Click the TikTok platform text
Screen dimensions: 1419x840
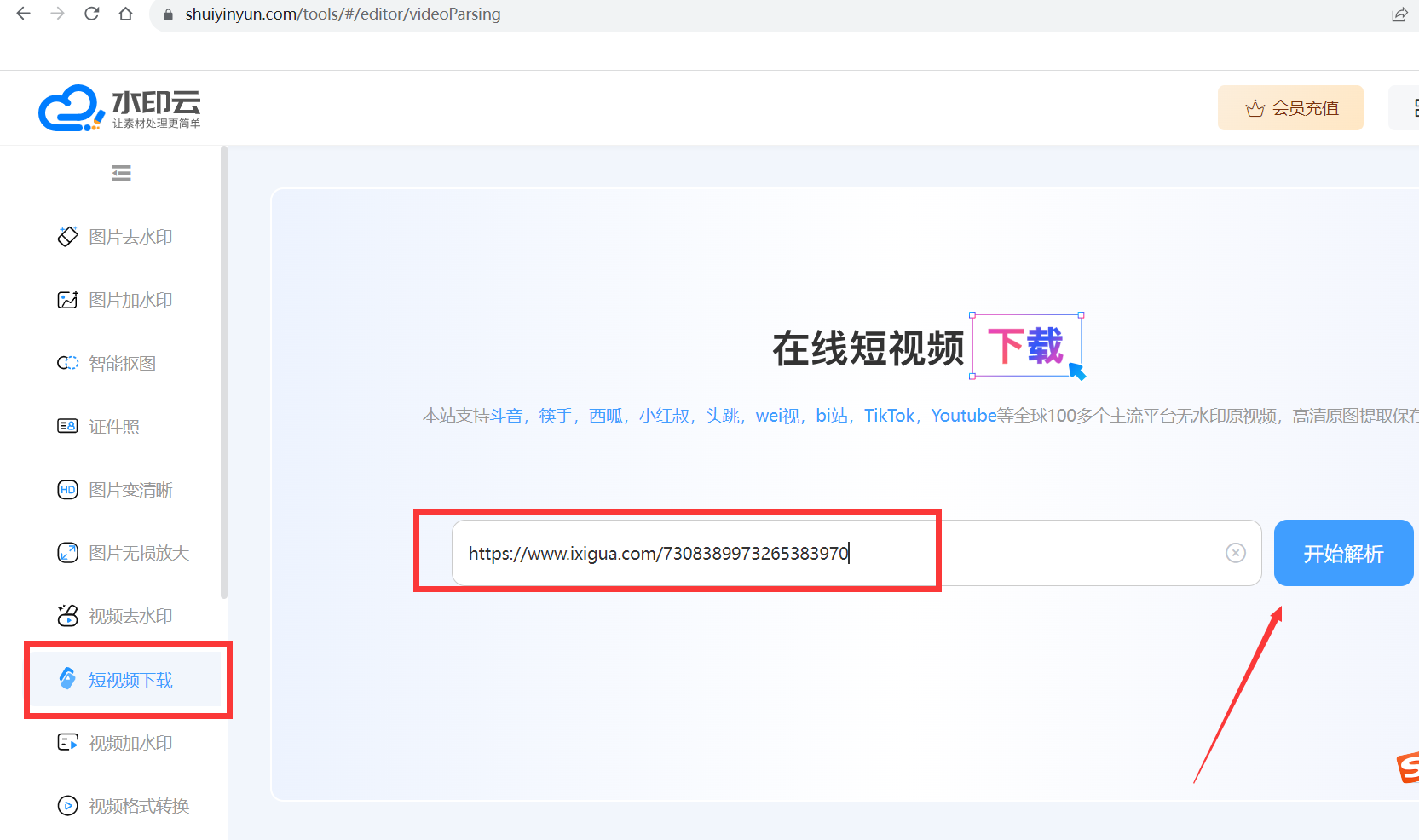coord(890,416)
